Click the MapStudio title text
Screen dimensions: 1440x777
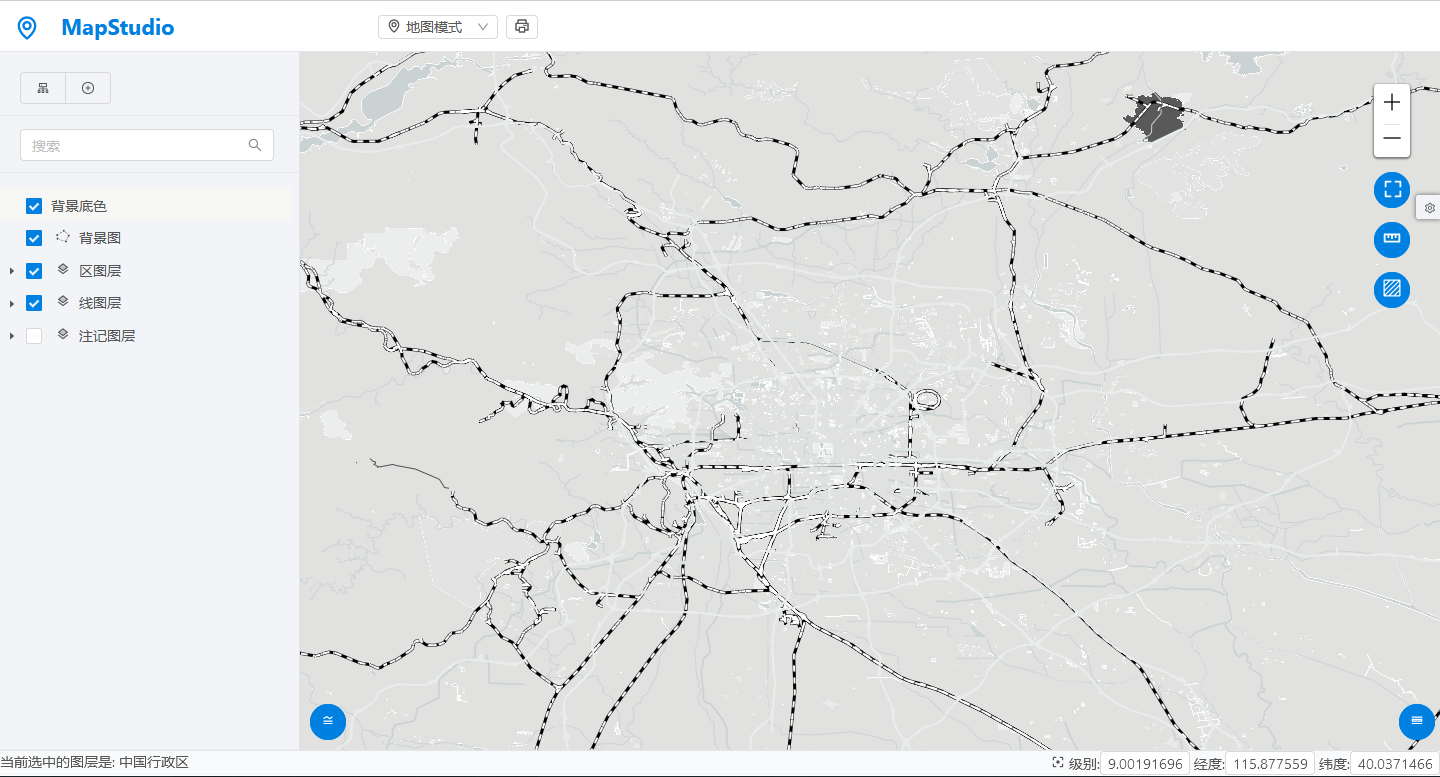click(x=118, y=28)
